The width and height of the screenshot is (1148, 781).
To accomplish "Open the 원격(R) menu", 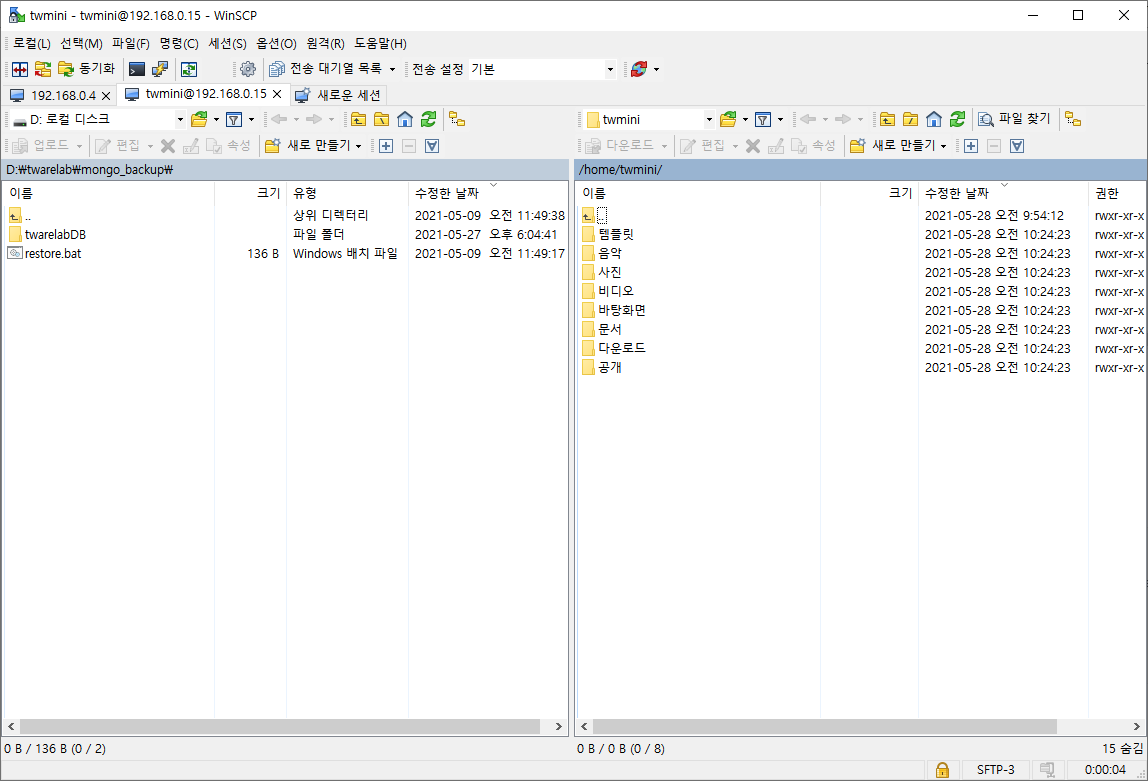I will coord(326,44).
